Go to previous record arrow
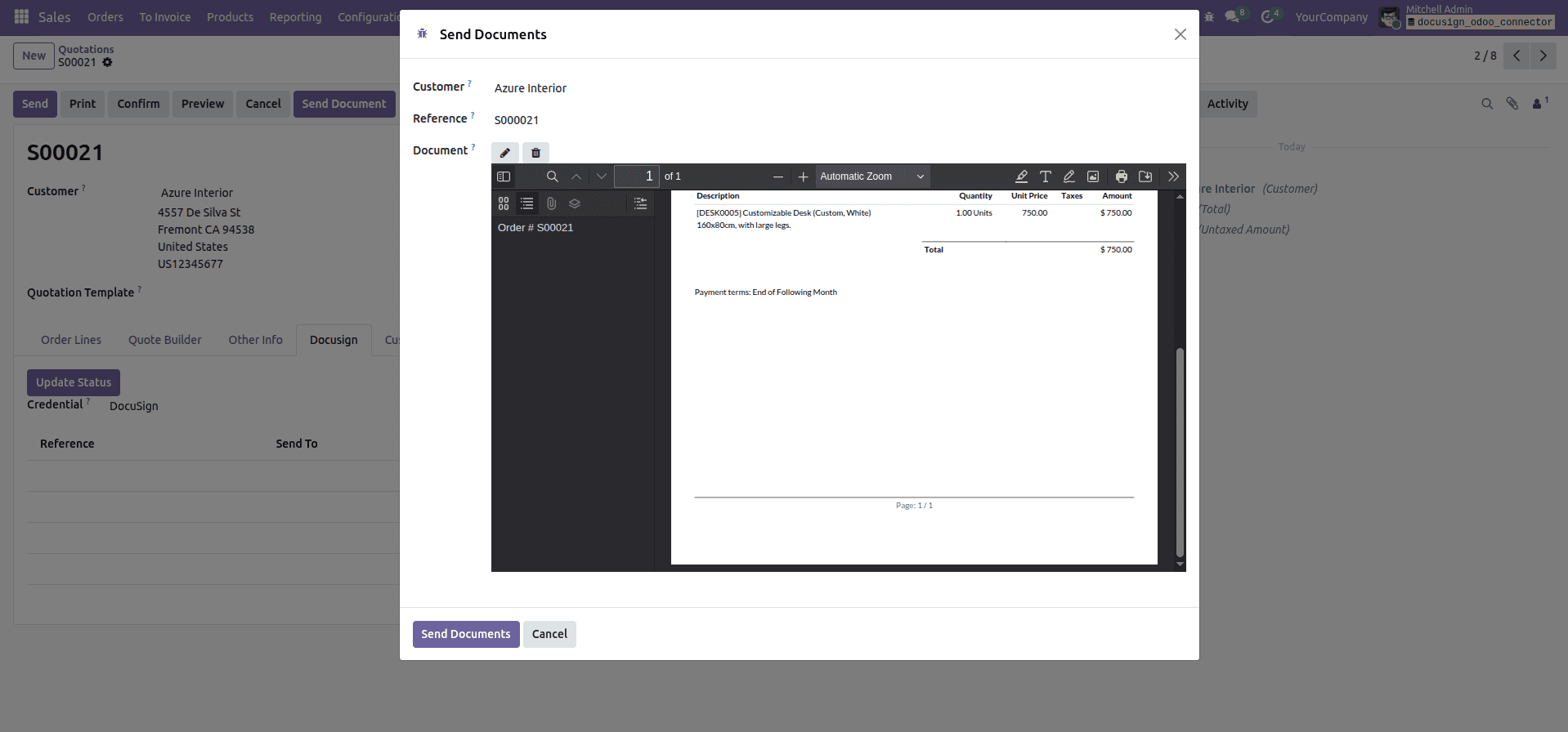 click(1516, 56)
